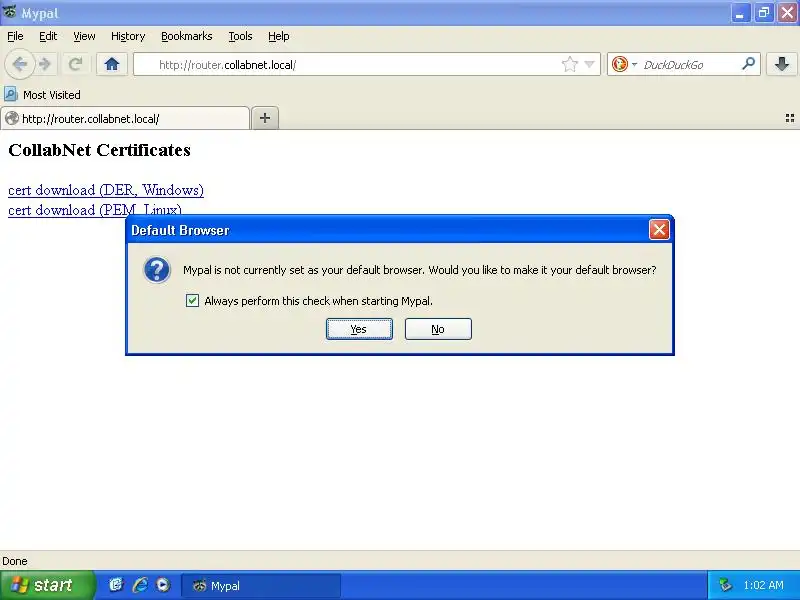The width and height of the screenshot is (800, 600).
Task: Click Yes in Default Browser dialog
Action: point(359,329)
